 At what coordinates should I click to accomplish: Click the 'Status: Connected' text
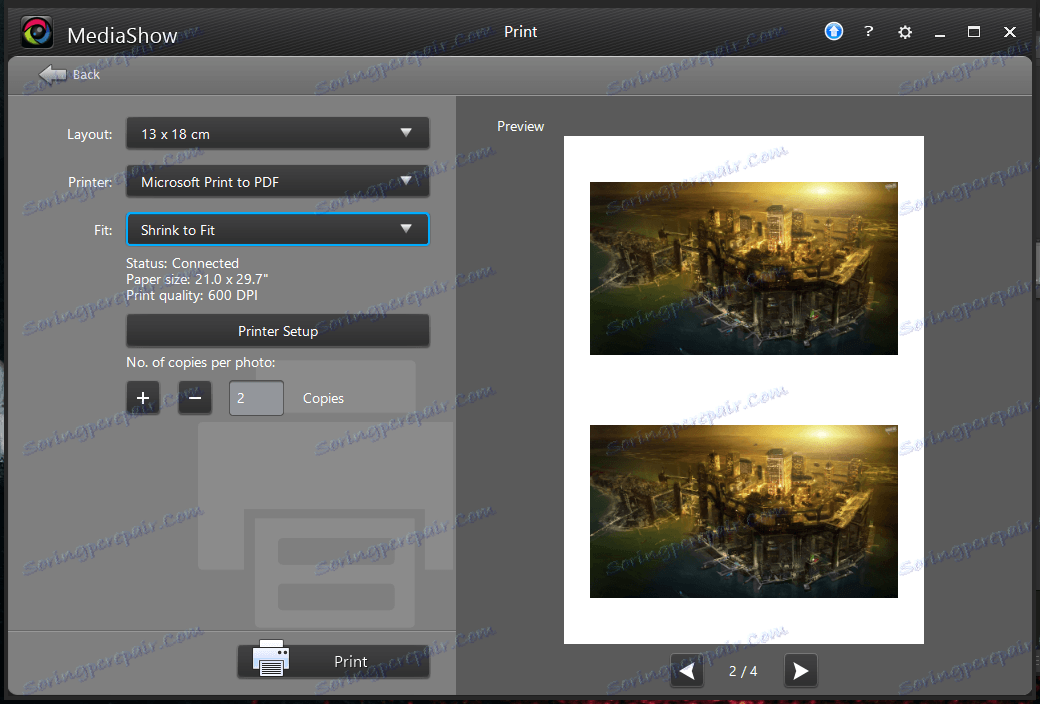coord(182,263)
